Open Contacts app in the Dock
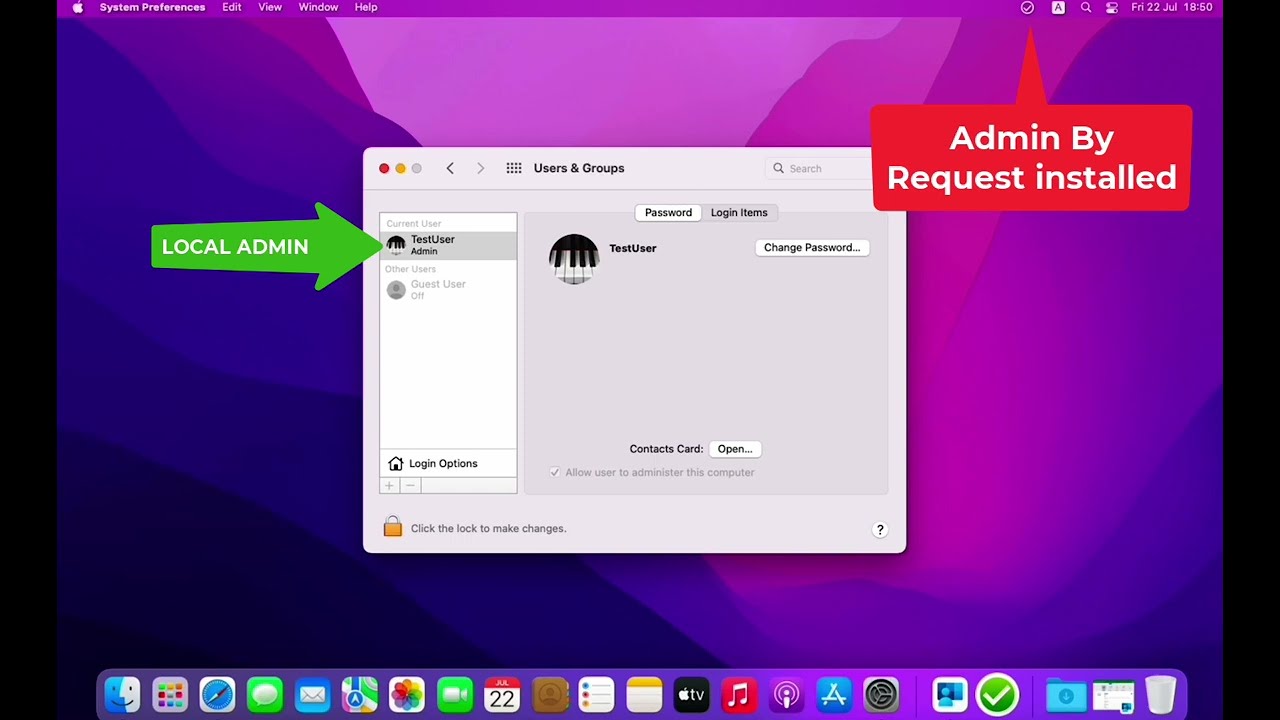The height and width of the screenshot is (720, 1280). click(550, 694)
